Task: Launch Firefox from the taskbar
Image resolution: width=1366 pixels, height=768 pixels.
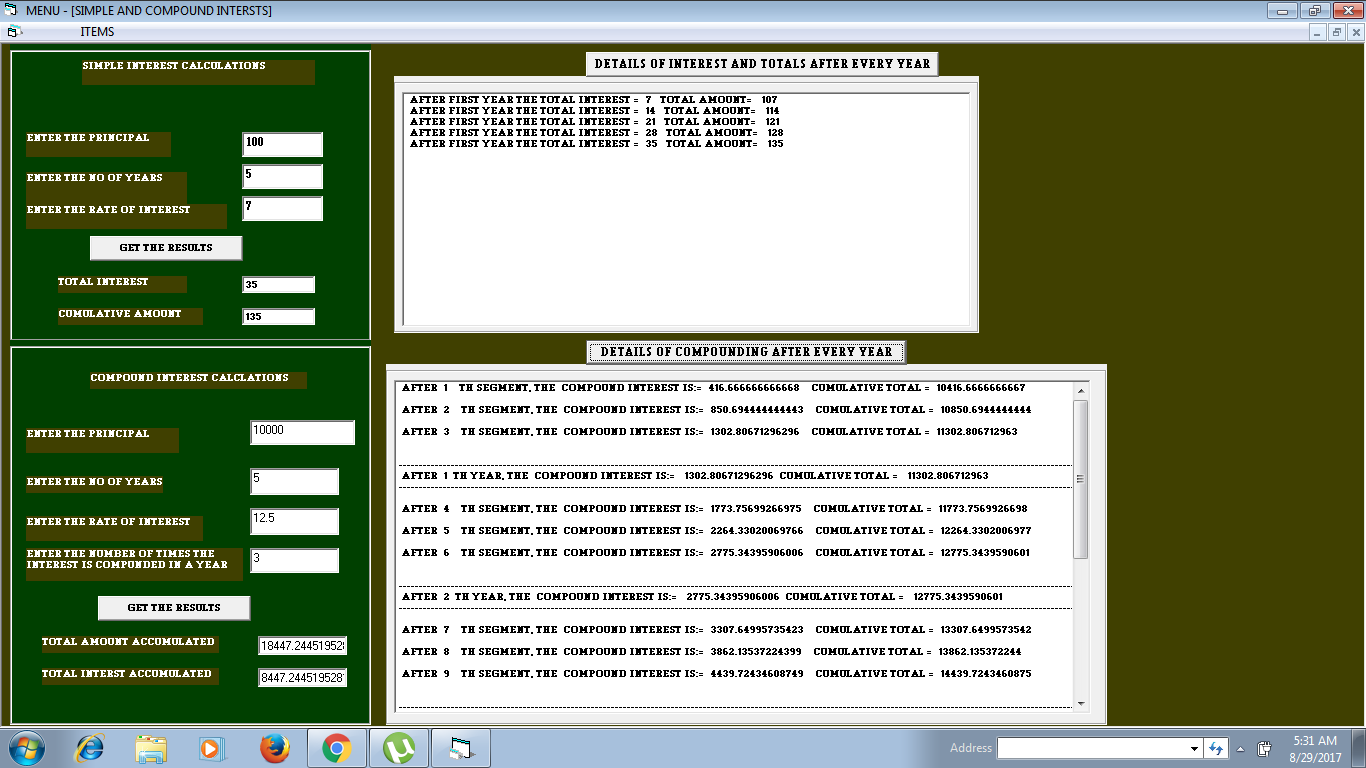Action: tap(274, 748)
